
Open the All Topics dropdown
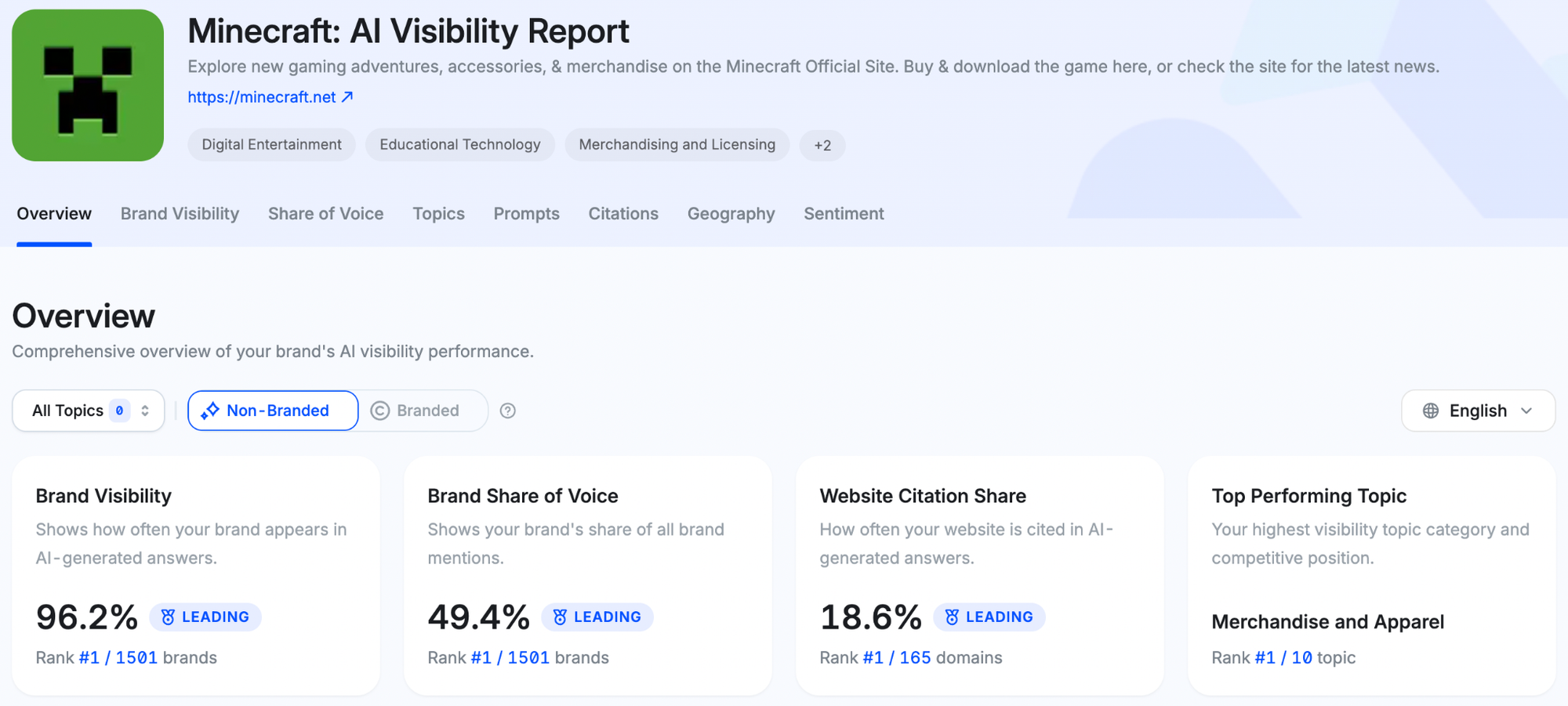click(x=87, y=410)
